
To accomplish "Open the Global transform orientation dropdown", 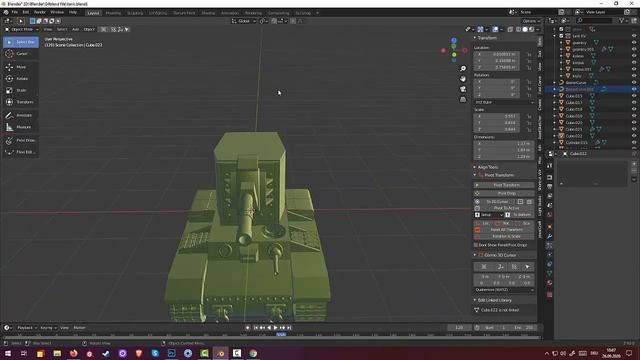I will pyautogui.click(x=244, y=21).
